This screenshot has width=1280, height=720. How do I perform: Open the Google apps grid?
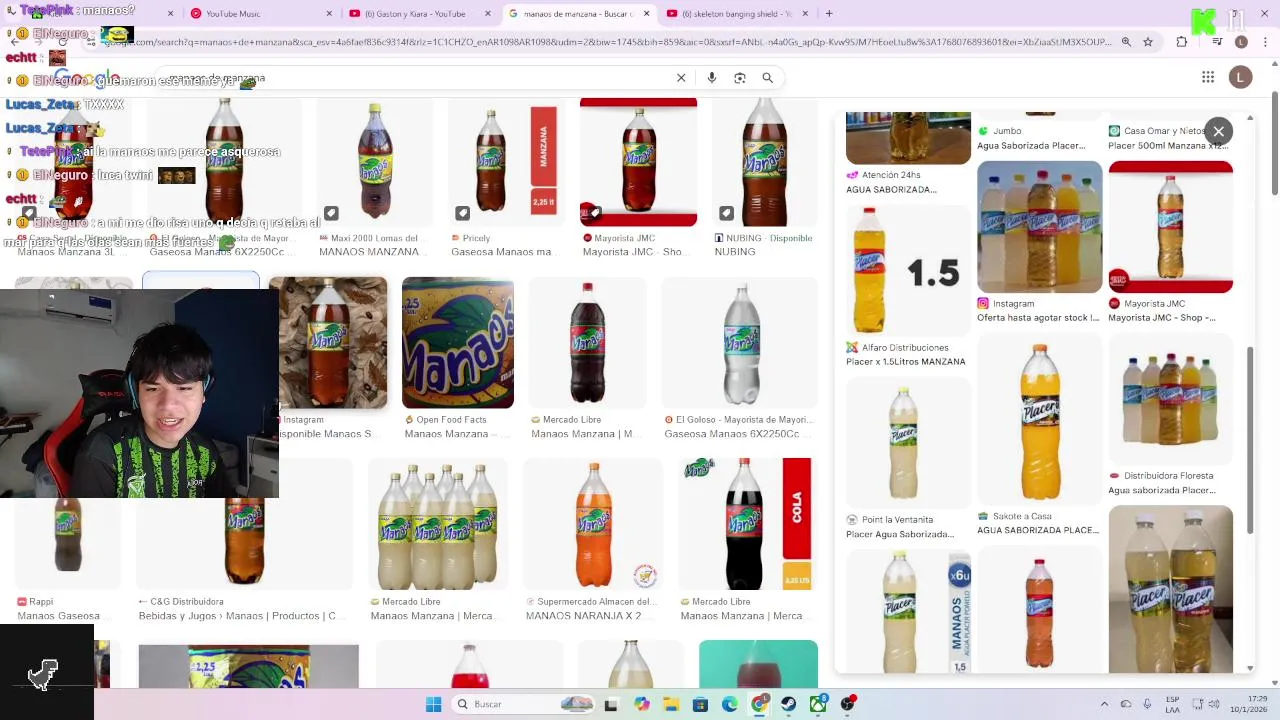click(x=1208, y=78)
